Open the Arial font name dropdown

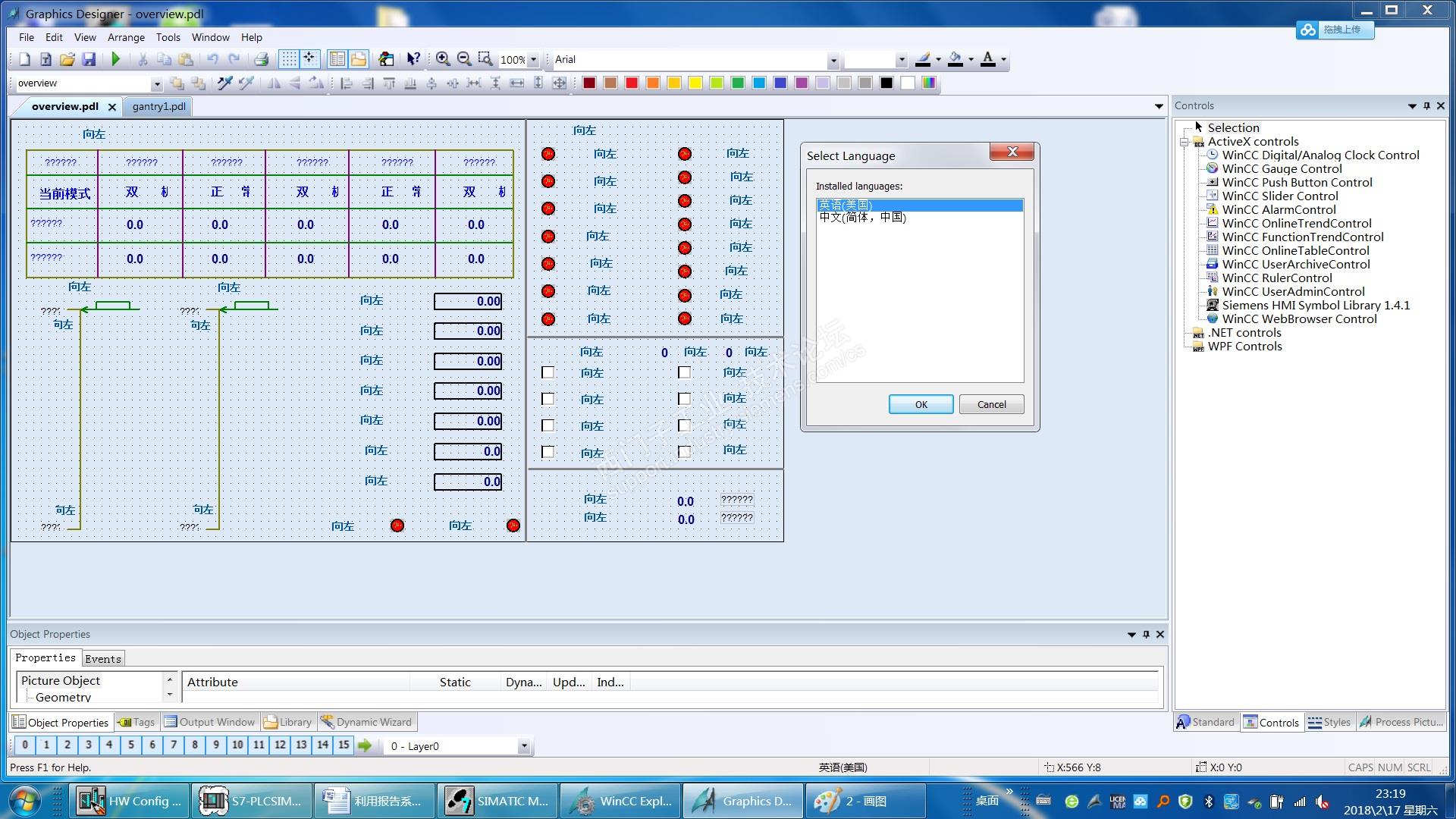[833, 60]
